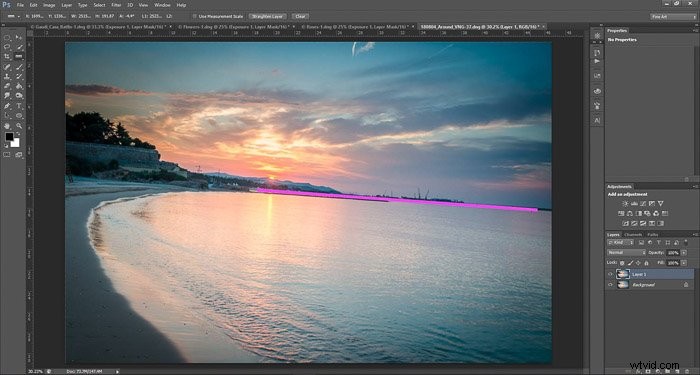Click the Straighten Layer button
The height and width of the screenshot is (375, 700).
click(267, 16)
